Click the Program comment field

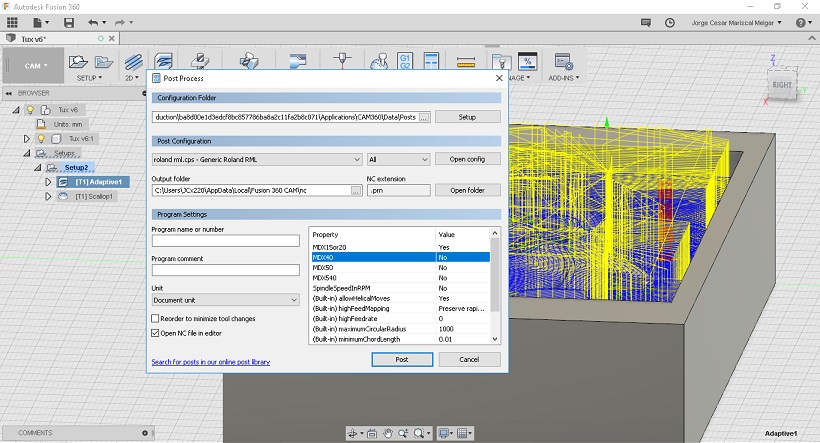(225, 270)
